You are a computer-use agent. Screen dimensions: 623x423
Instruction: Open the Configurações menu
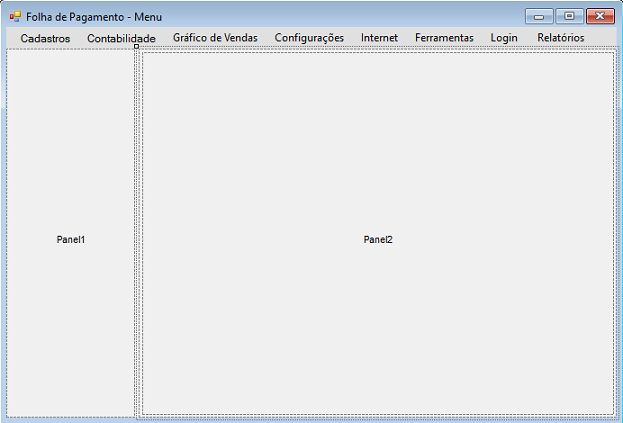[309, 38]
